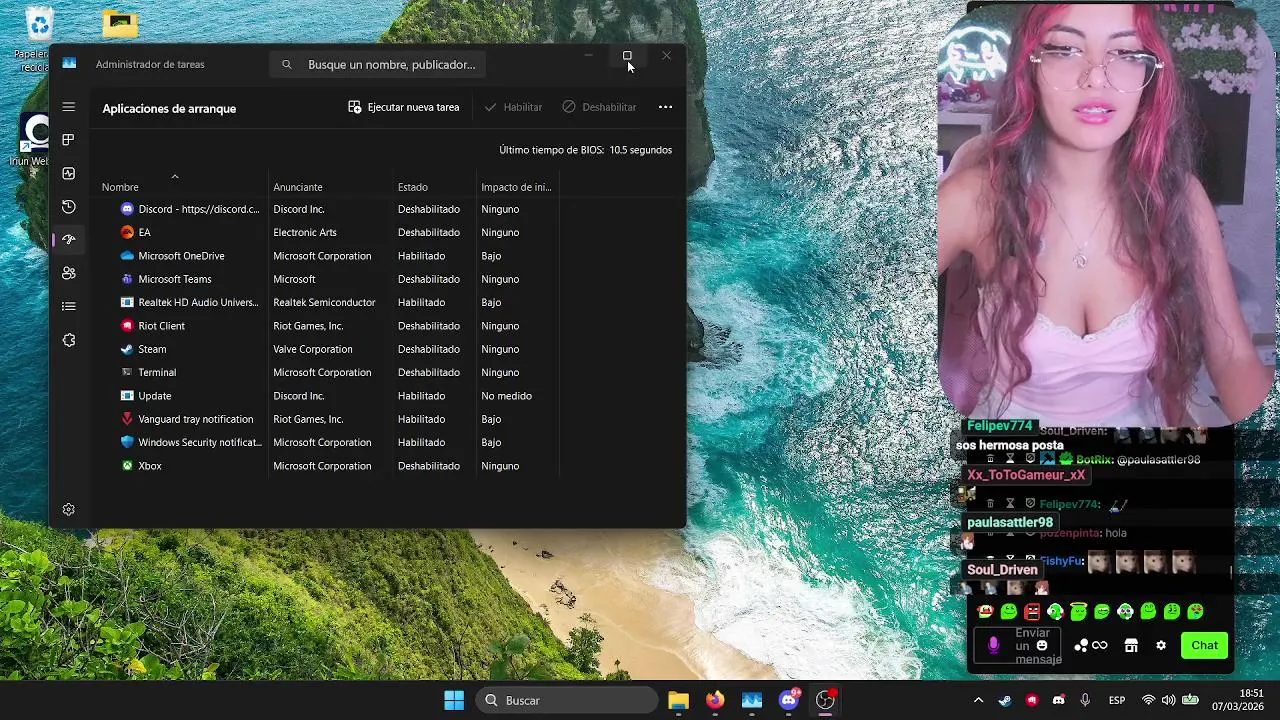Click the taskbar Buscar search box
Screen dimensions: 1280x720
566,700
